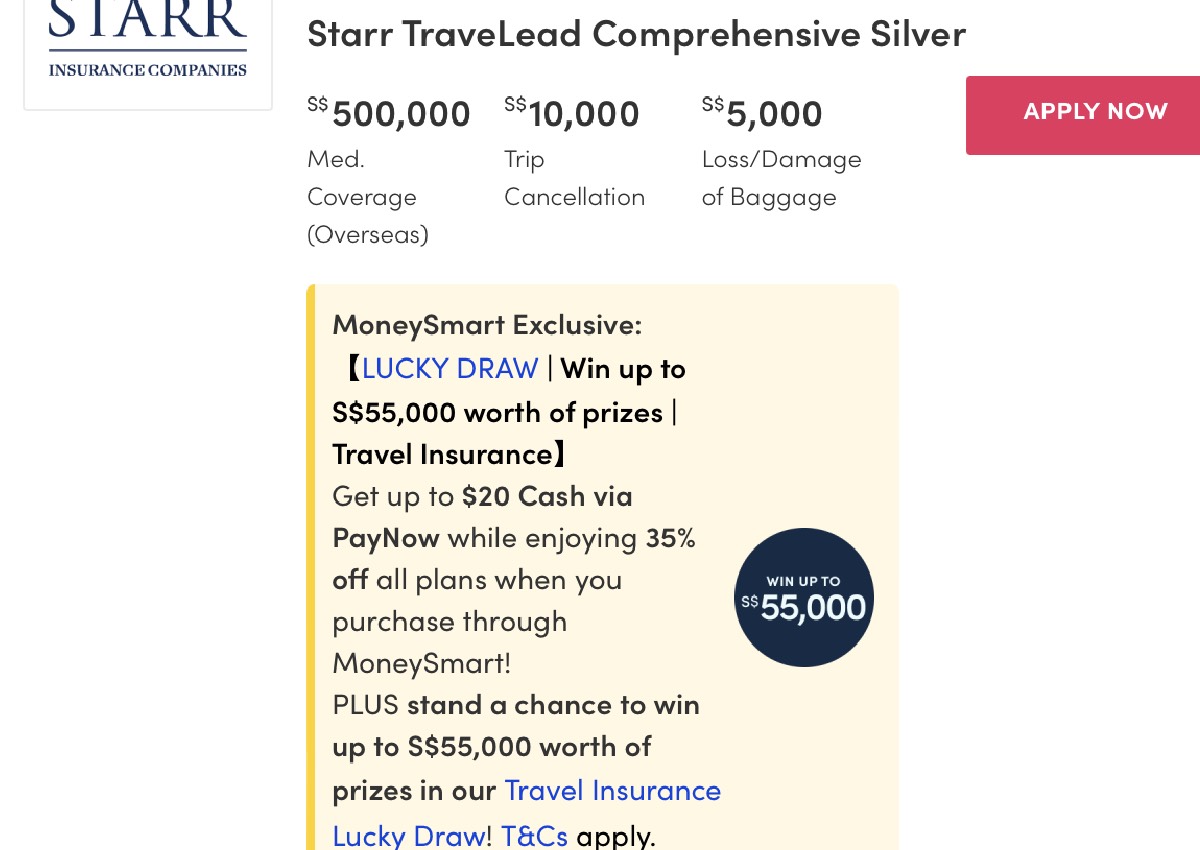This screenshot has height=850, width=1200.
Task: Click the Med. Coverage (Overseas) label
Action: click(367, 196)
